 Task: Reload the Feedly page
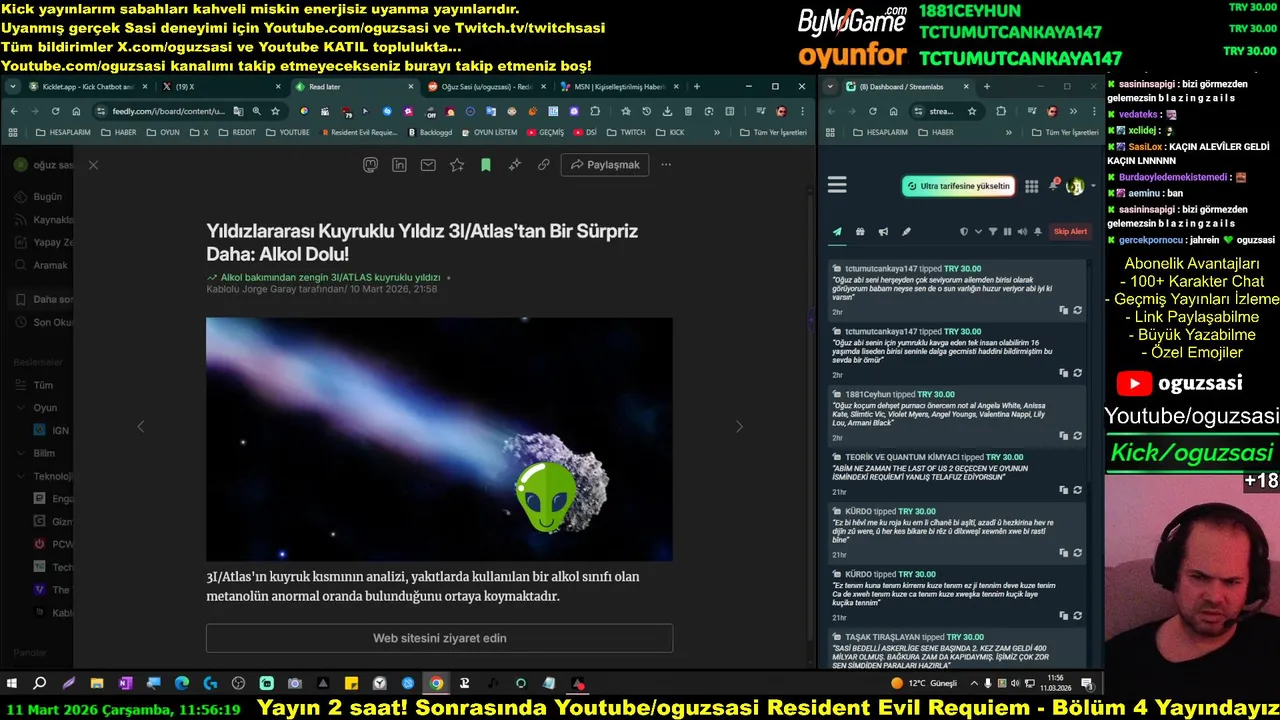55,111
